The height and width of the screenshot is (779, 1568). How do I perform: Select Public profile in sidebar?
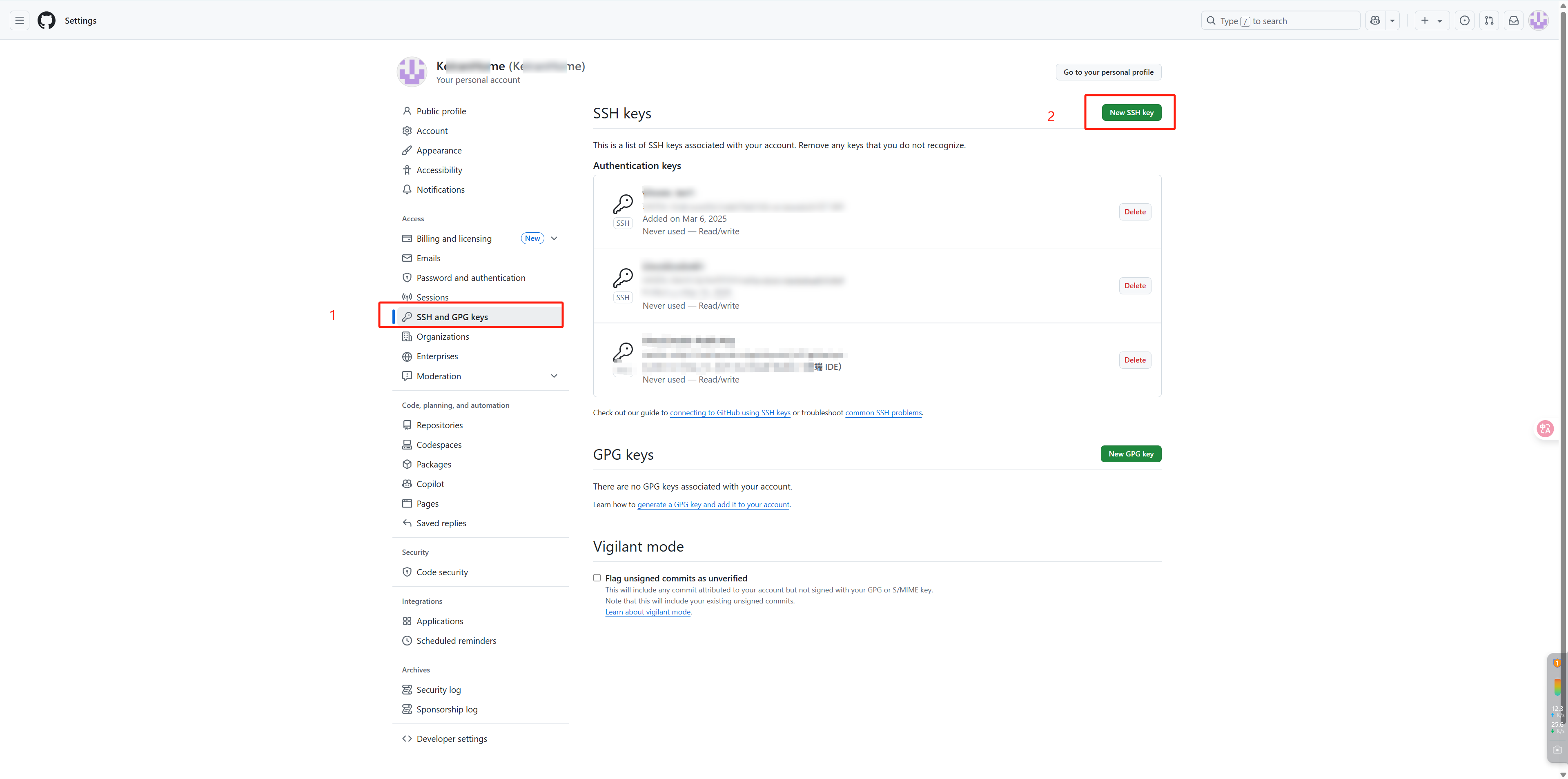[x=441, y=111]
